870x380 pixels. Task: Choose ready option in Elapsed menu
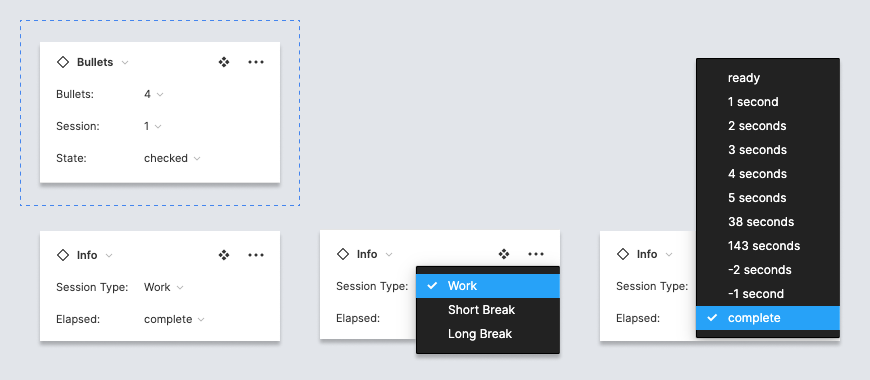[x=768, y=78]
